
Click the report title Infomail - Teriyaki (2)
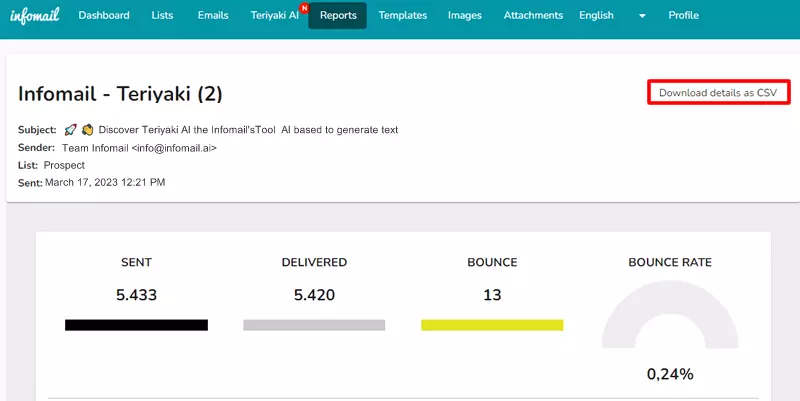[x=120, y=94]
